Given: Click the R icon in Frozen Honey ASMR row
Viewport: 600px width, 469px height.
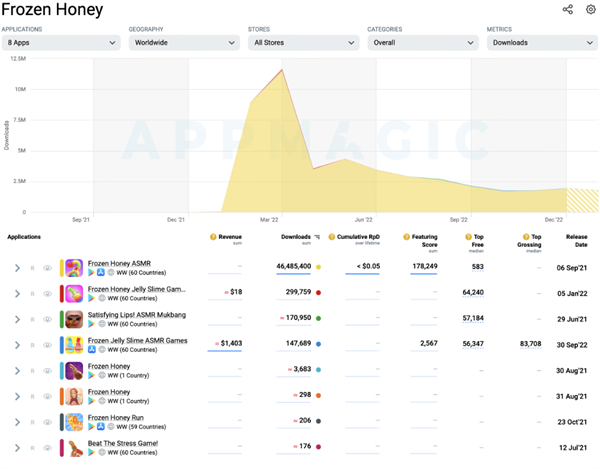Looking at the screenshot, I should click(33, 268).
